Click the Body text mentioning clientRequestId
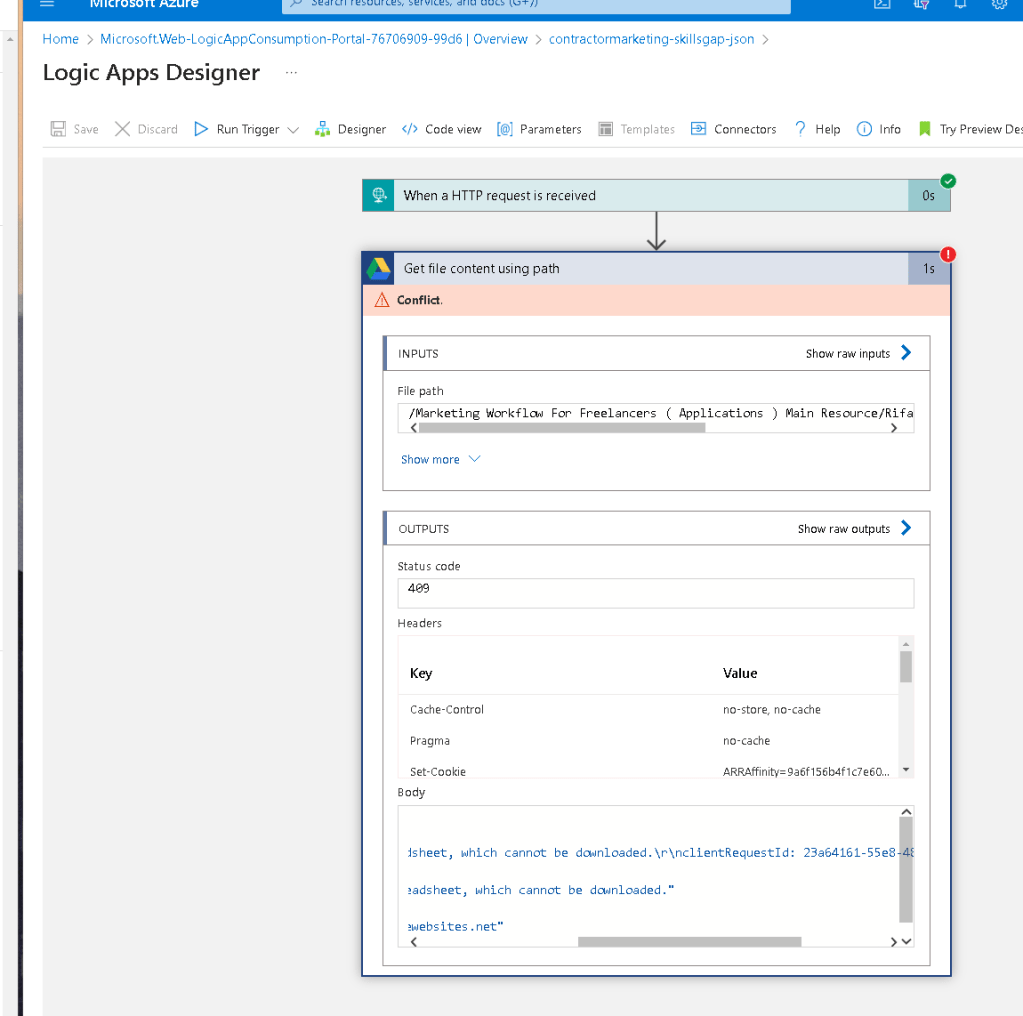Image resolution: width=1023 pixels, height=1016 pixels. 660,853
